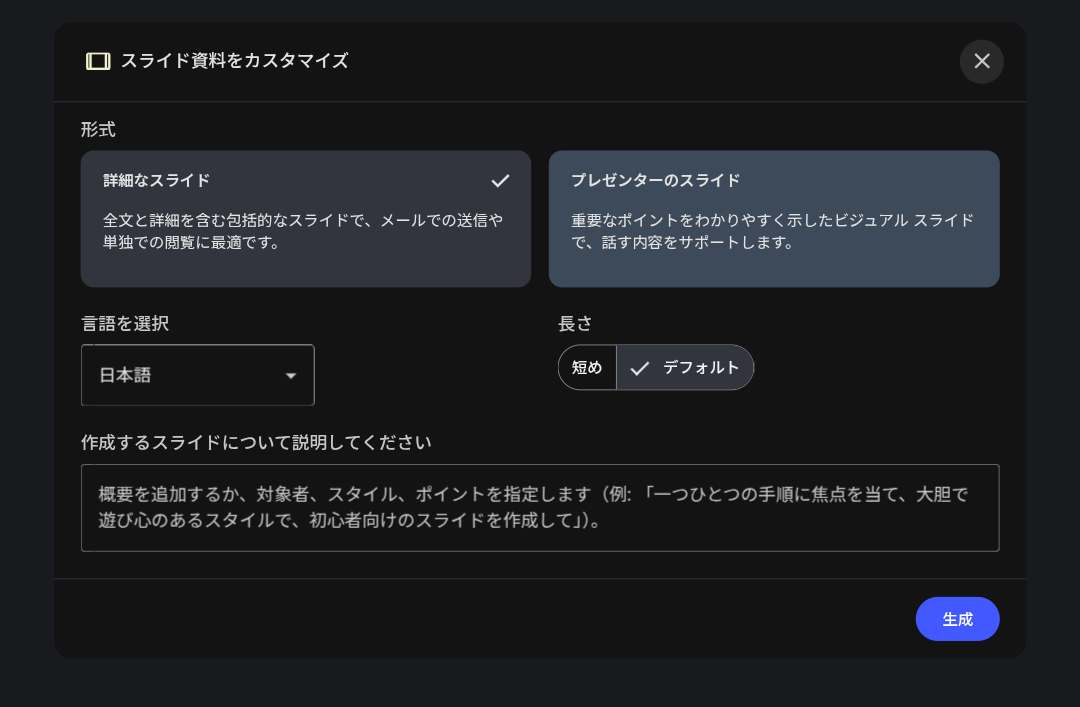Screen dimensions: 1080x707
Task: Select the 詳細なスライド format title
Action: (157, 181)
